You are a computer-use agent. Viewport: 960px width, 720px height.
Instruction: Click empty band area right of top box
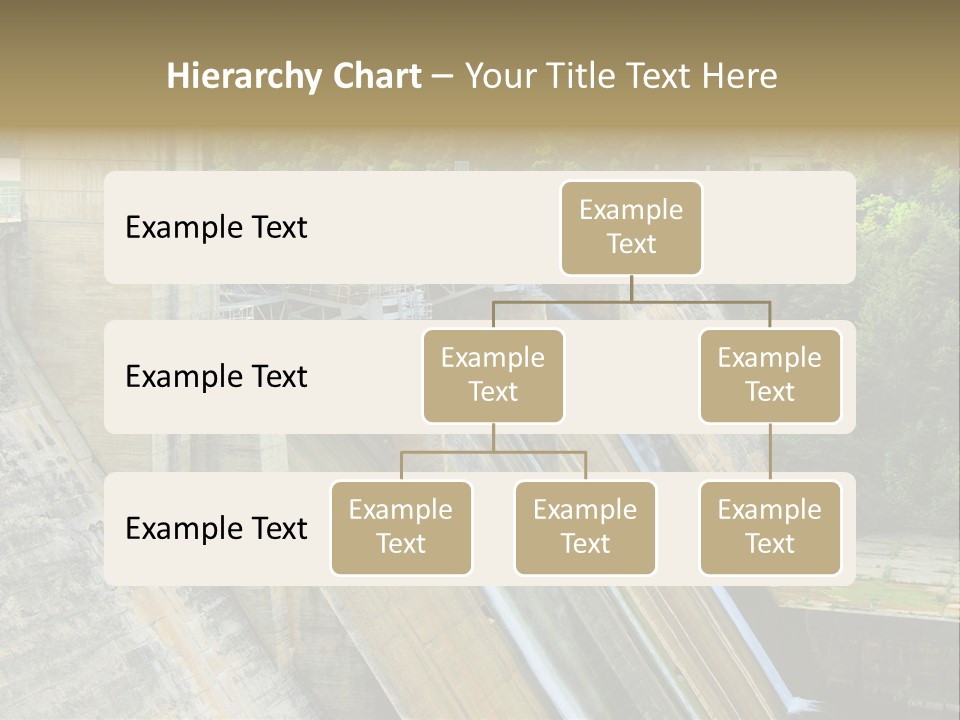[x=780, y=228]
